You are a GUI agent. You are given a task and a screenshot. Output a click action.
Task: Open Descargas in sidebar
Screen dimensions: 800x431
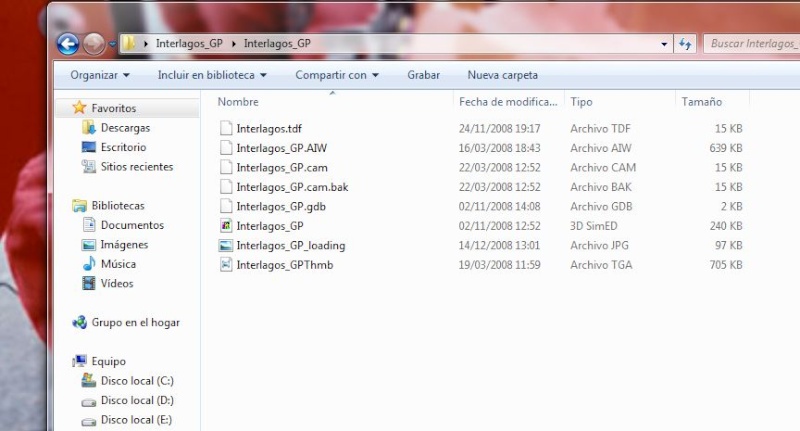click(x=126, y=128)
